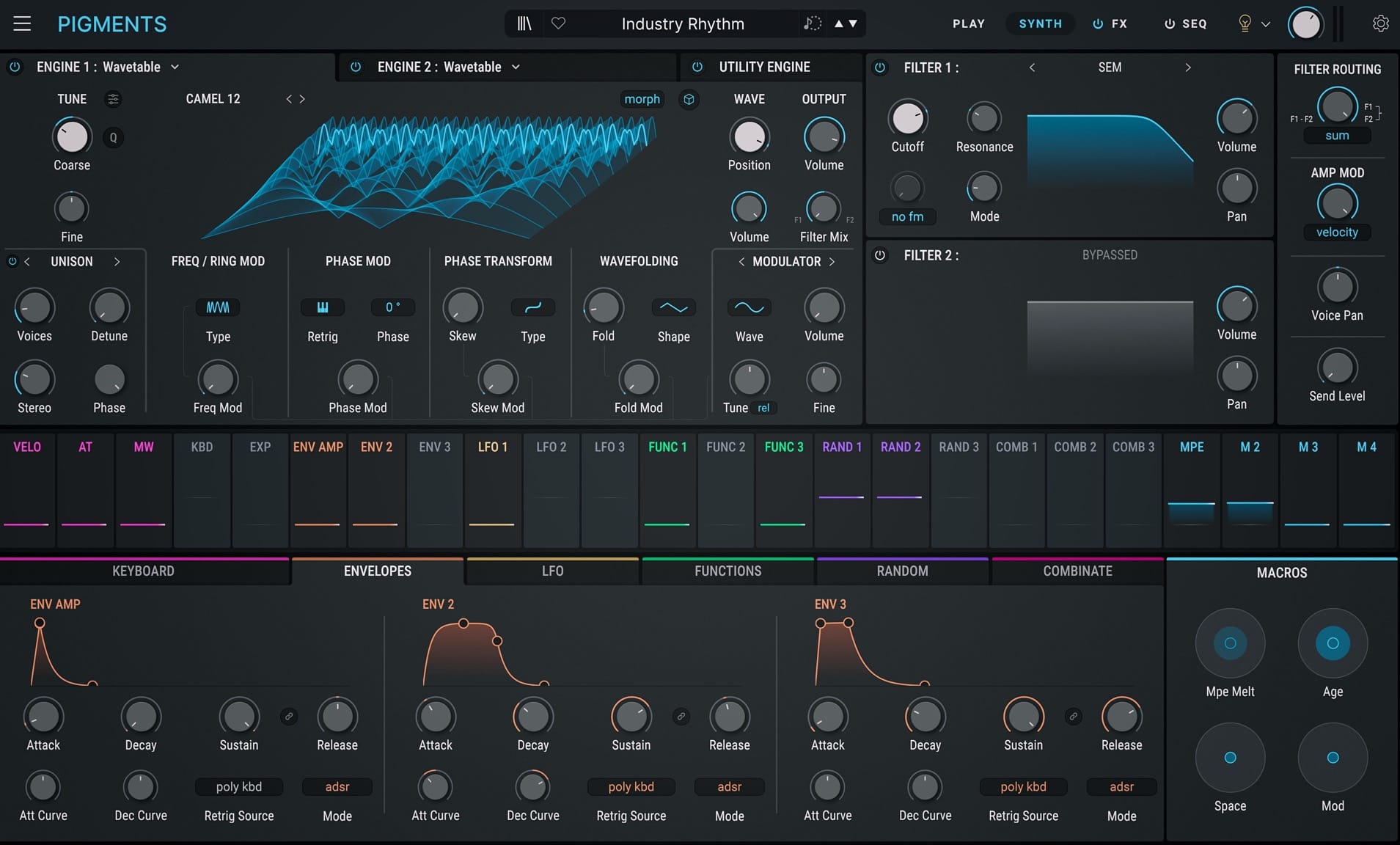Image resolution: width=1400 pixels, height=845 pixels.
Task: Toggle Engine 1 power button
Action: 15,67
